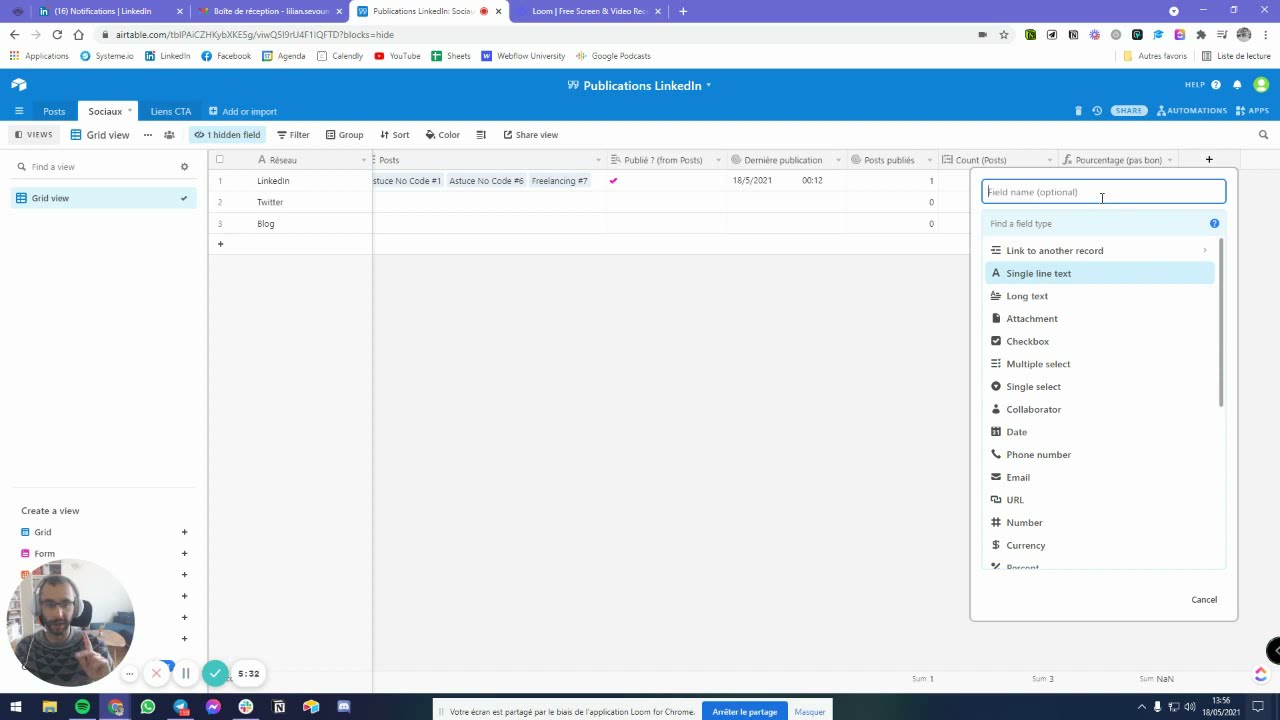Open the row height icon
The height and width of the screenshot is (720, 1280).
coord(481,135)
